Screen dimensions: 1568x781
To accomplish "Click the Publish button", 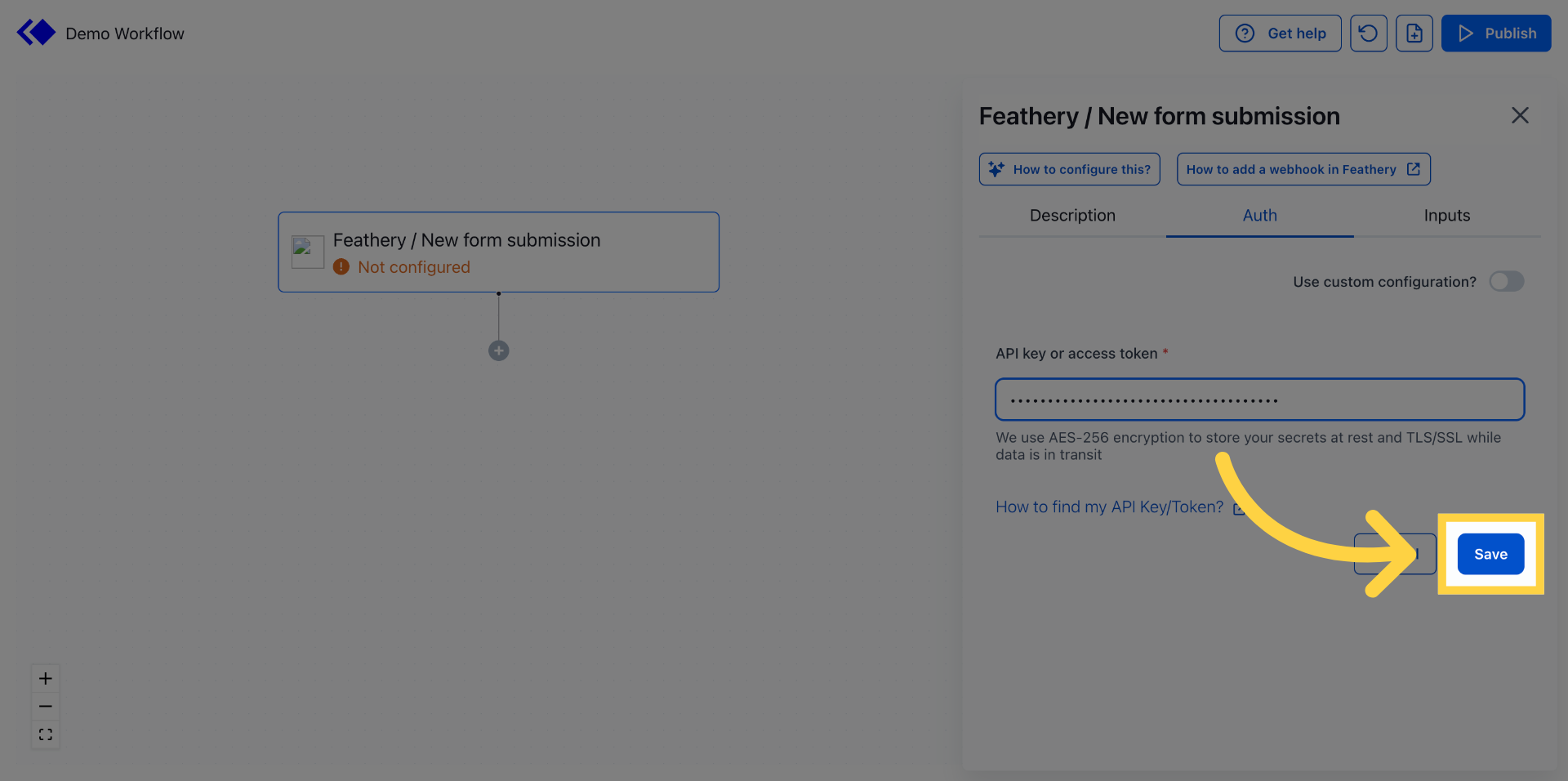I will click(x=1495, y=33).
